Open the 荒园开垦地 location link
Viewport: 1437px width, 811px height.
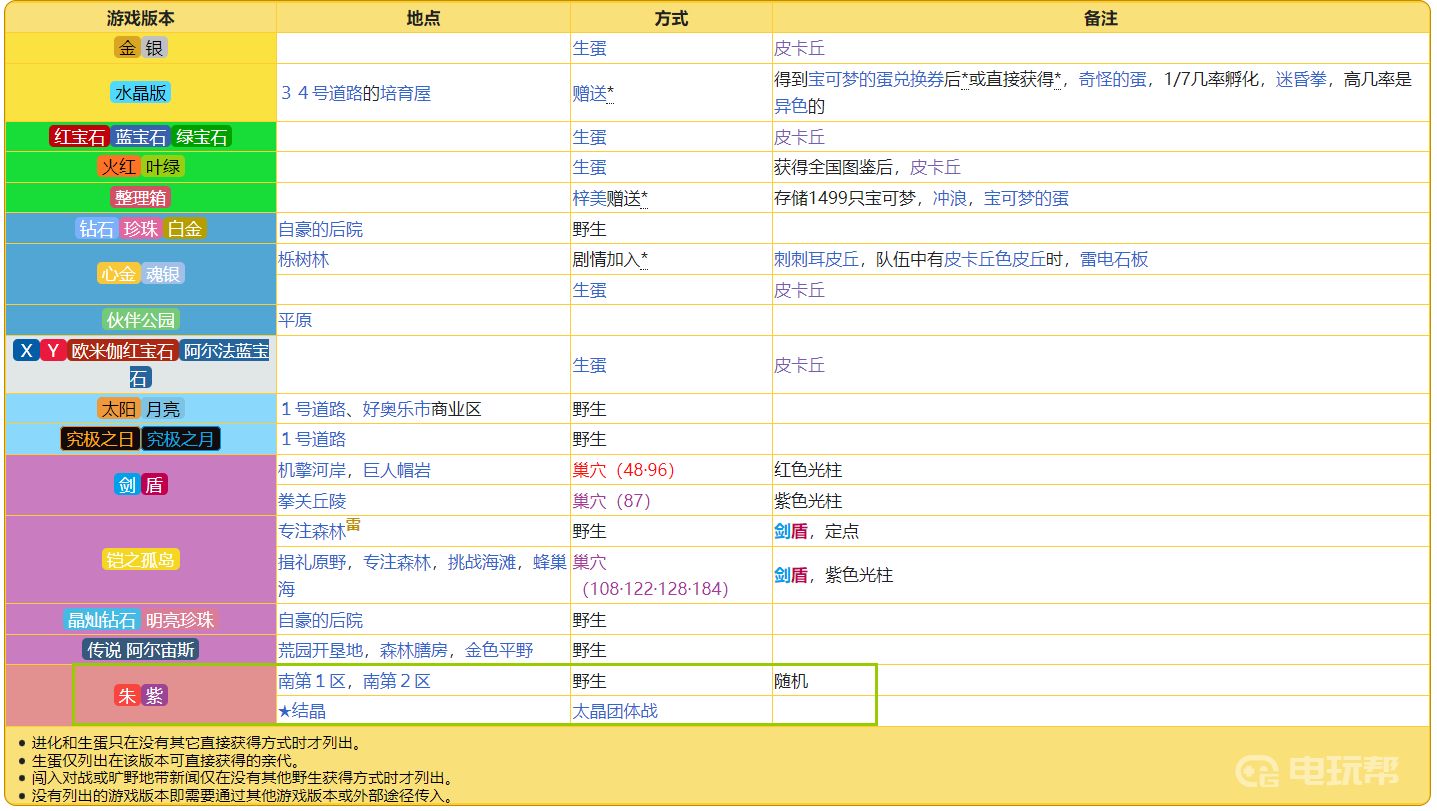pyautogui.click(x=321, y=650)
